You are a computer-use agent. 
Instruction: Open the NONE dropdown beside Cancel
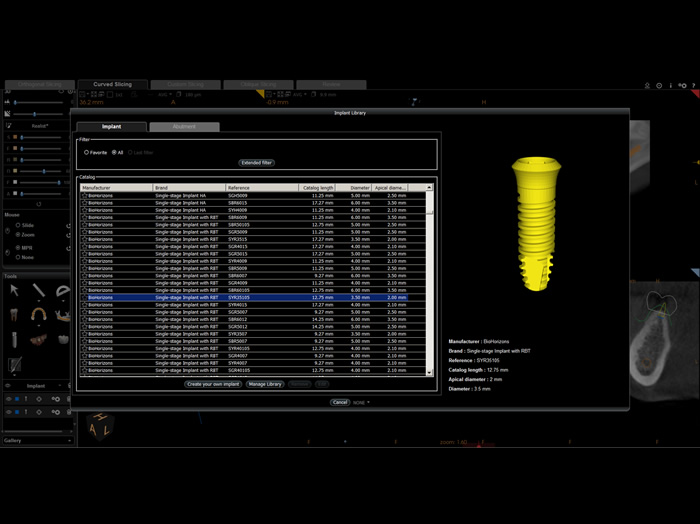[x=361, y=403]
